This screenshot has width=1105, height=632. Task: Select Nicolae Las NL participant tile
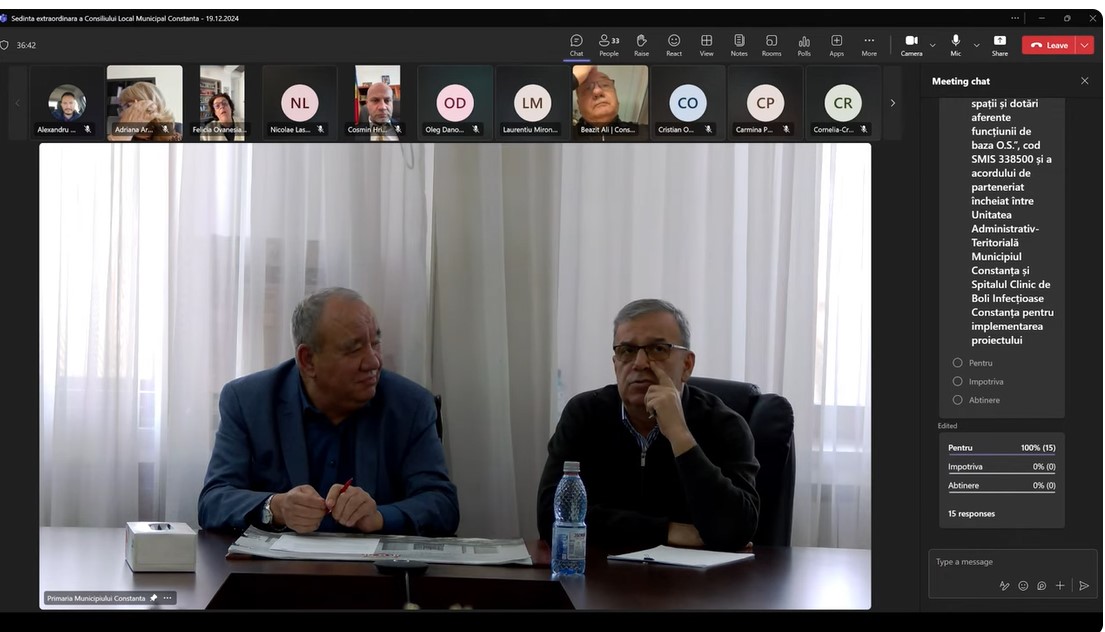300,103
